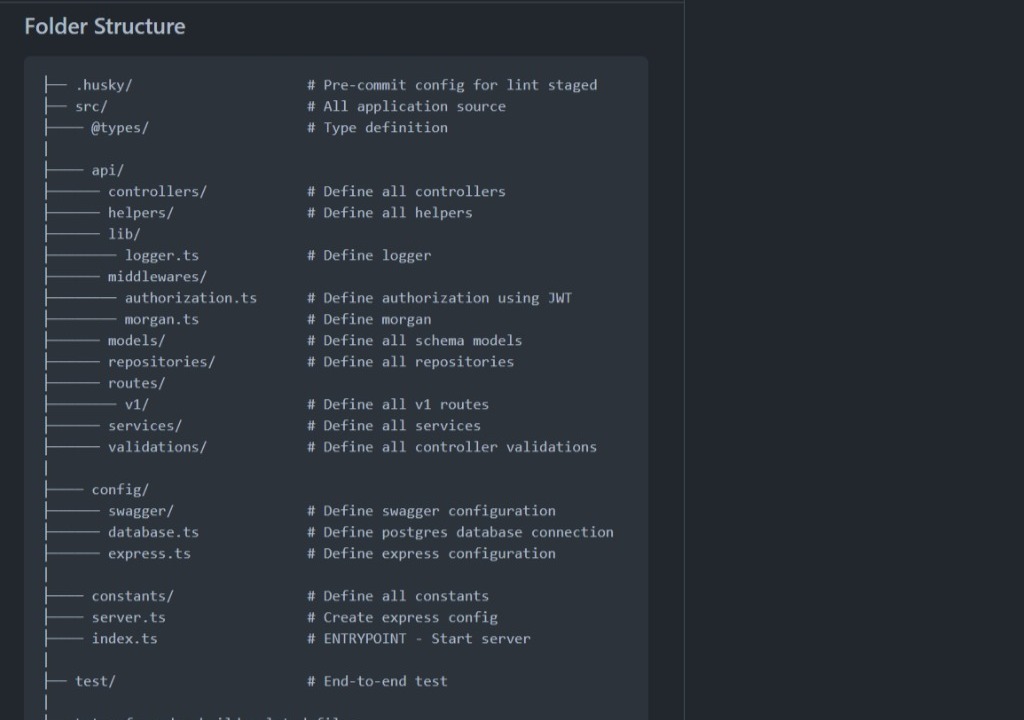Viewport: 1024px width, 720px height.
Task: Click the v1/ routes folder entry
Action: click(137, 404)
